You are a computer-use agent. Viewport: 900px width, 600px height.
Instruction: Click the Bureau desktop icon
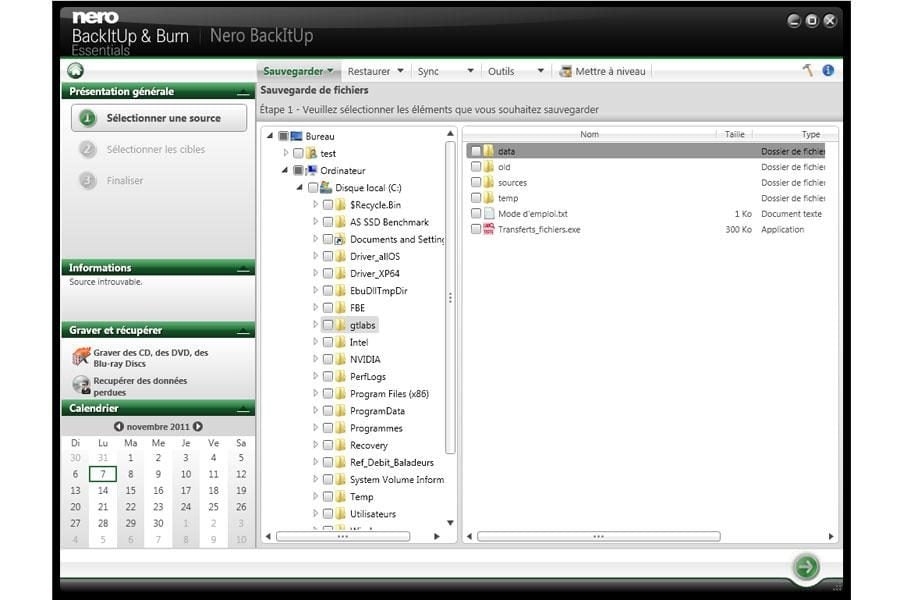coord(296,136)
